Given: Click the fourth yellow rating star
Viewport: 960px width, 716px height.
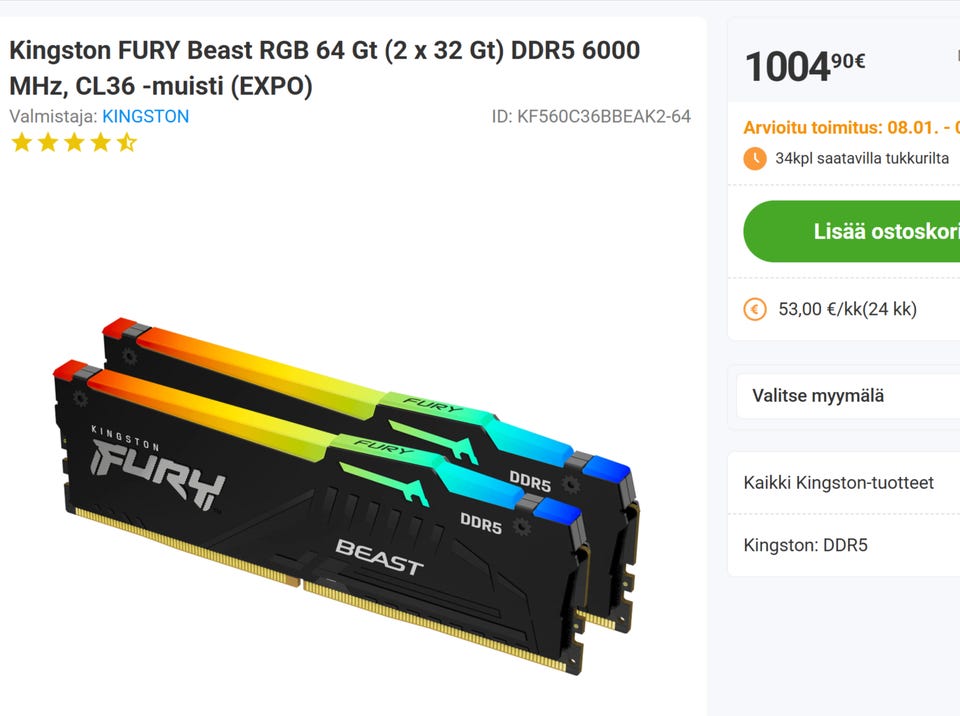Looking at the screenshot, I should 101,143.
